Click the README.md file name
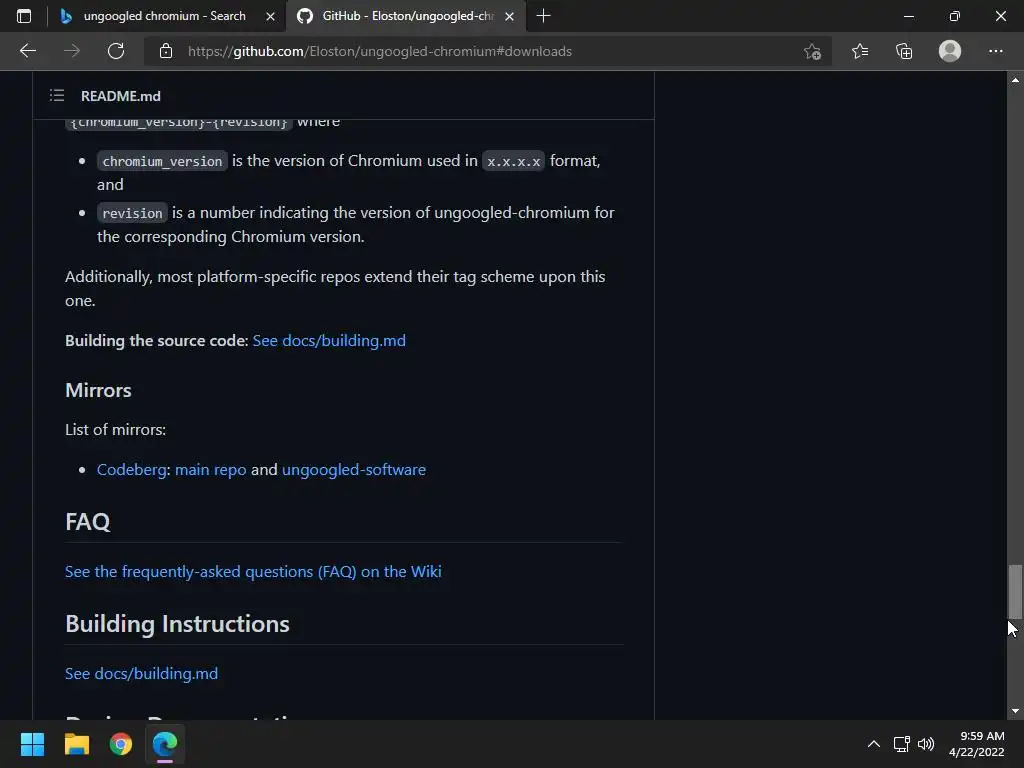The width and height of the screenshot is (1024, 768). pyautogui.click(x=121, y=96)
